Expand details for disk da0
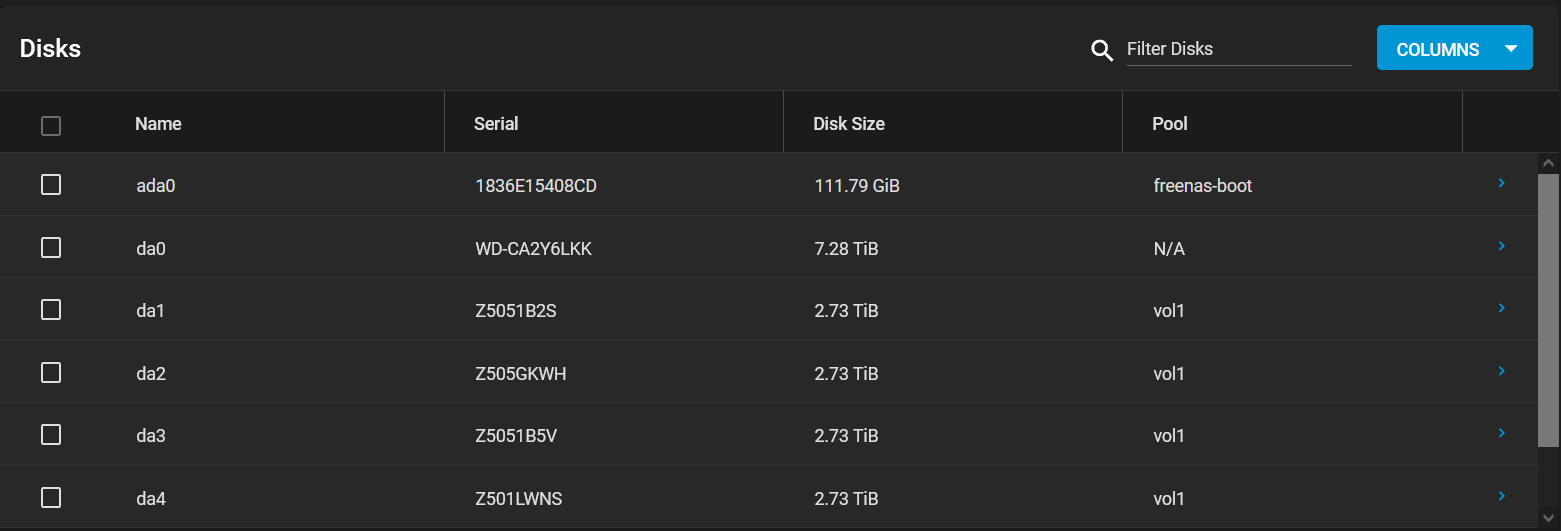Viewport: 1561px width, 531px height. pos(1501,246)
